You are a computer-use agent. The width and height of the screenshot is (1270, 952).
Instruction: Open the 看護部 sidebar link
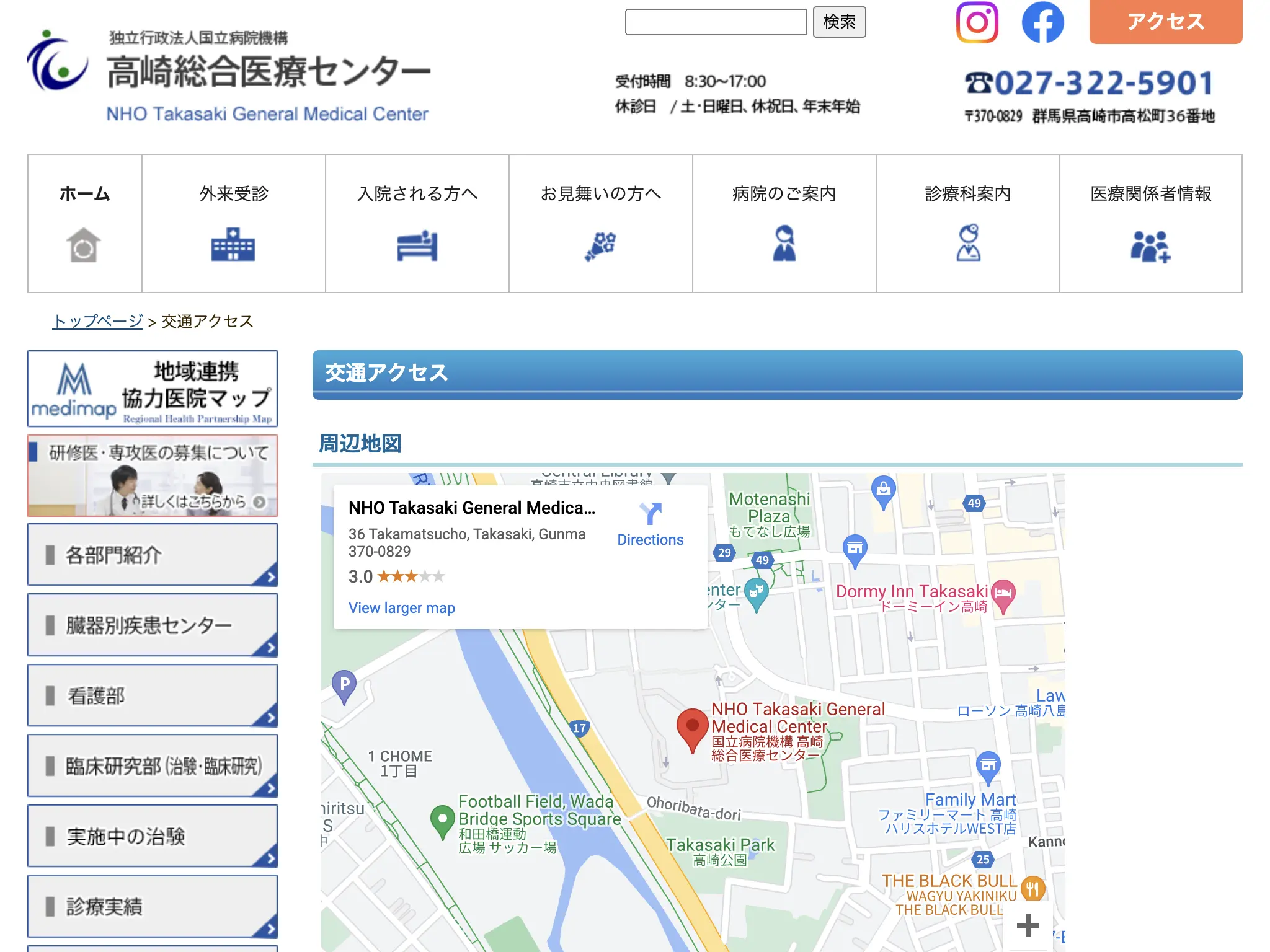click(x=153, y=695)
